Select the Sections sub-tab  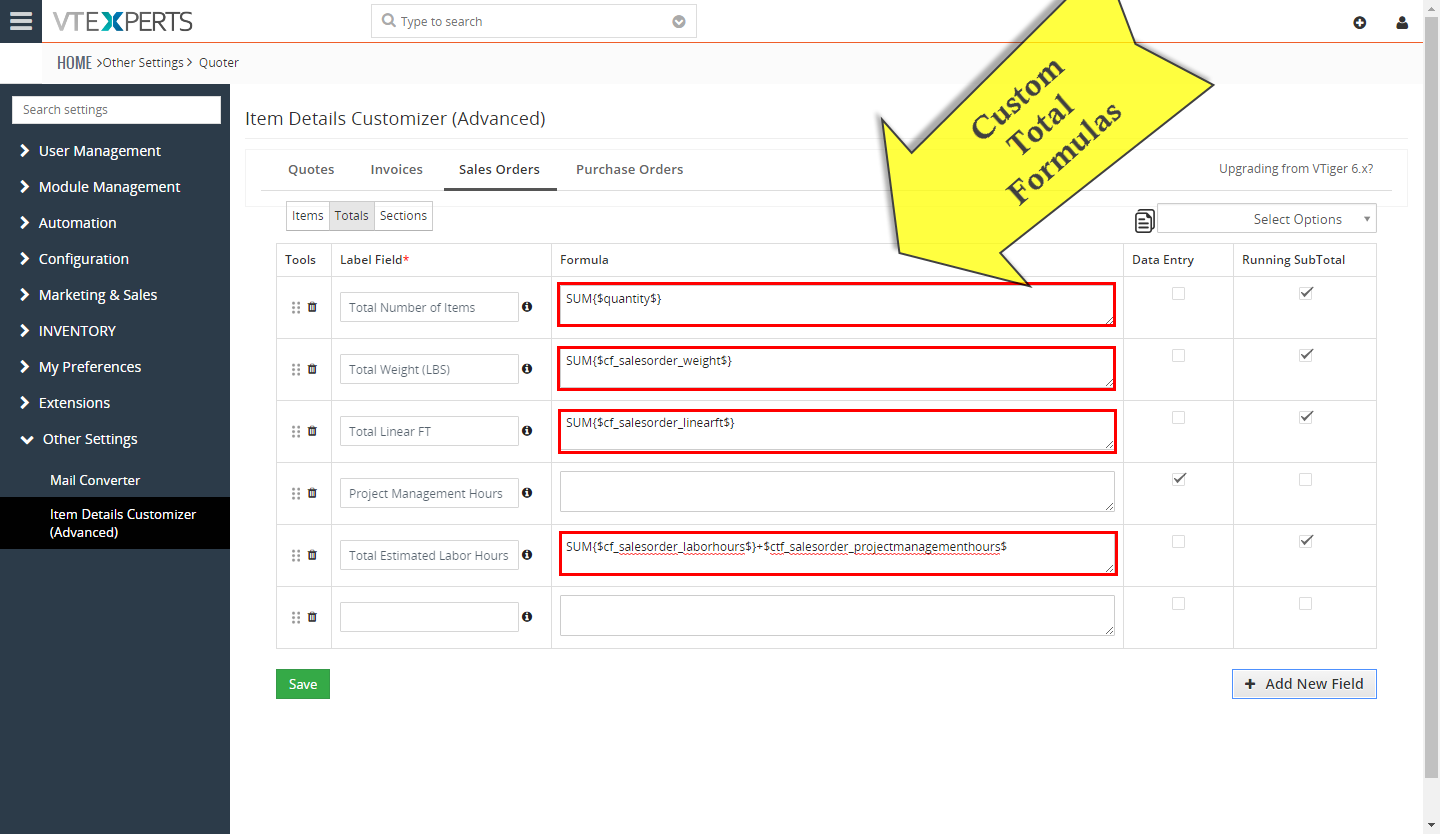tap(404, 216)
